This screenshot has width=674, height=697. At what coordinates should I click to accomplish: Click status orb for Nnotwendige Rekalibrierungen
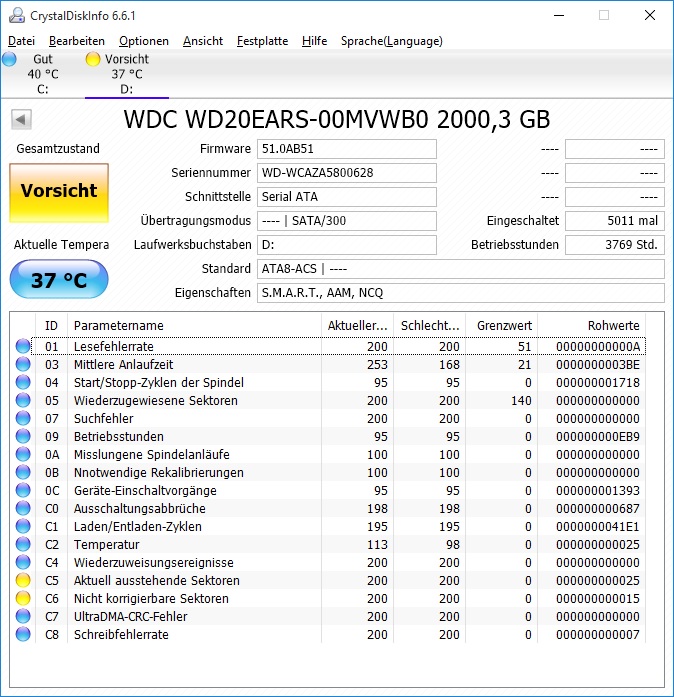click(23, 473)
